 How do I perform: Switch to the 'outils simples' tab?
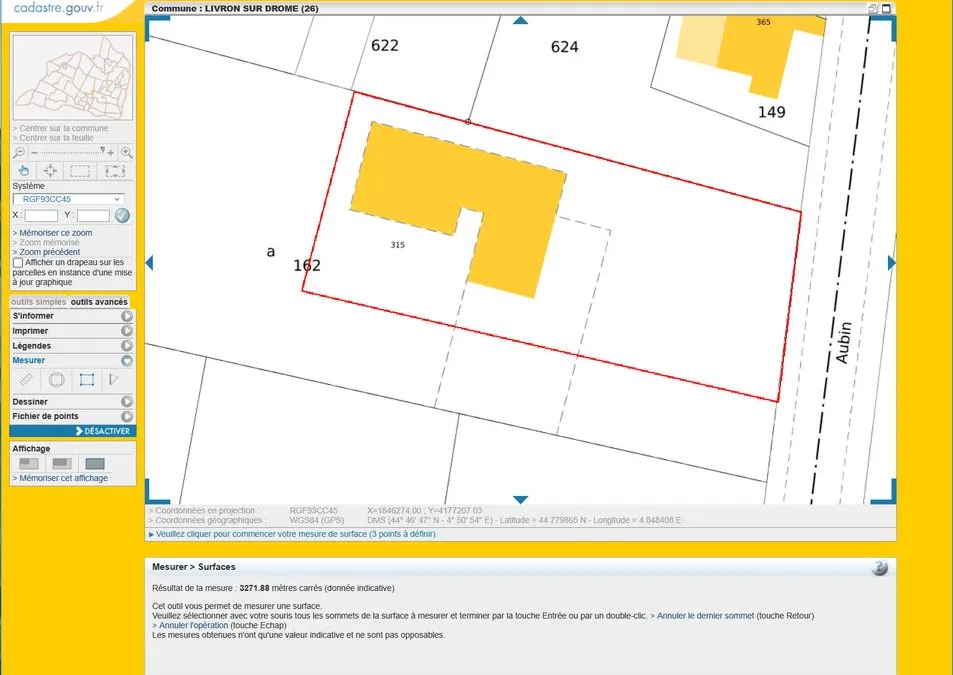[x=38, y=302]
